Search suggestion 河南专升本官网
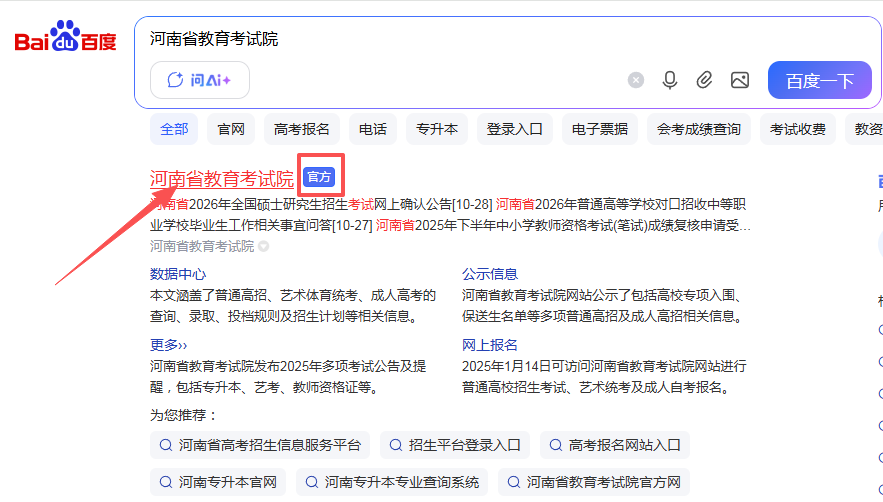Screen dimensions: 883x502 [218, 482]
